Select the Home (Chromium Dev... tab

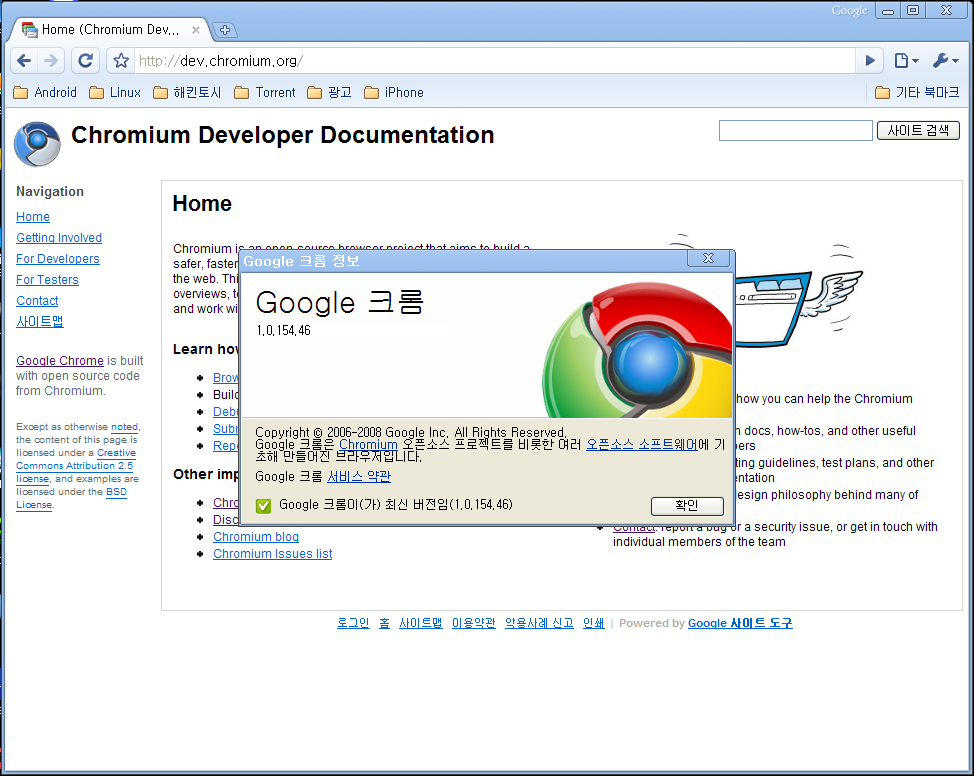[109, 30]
